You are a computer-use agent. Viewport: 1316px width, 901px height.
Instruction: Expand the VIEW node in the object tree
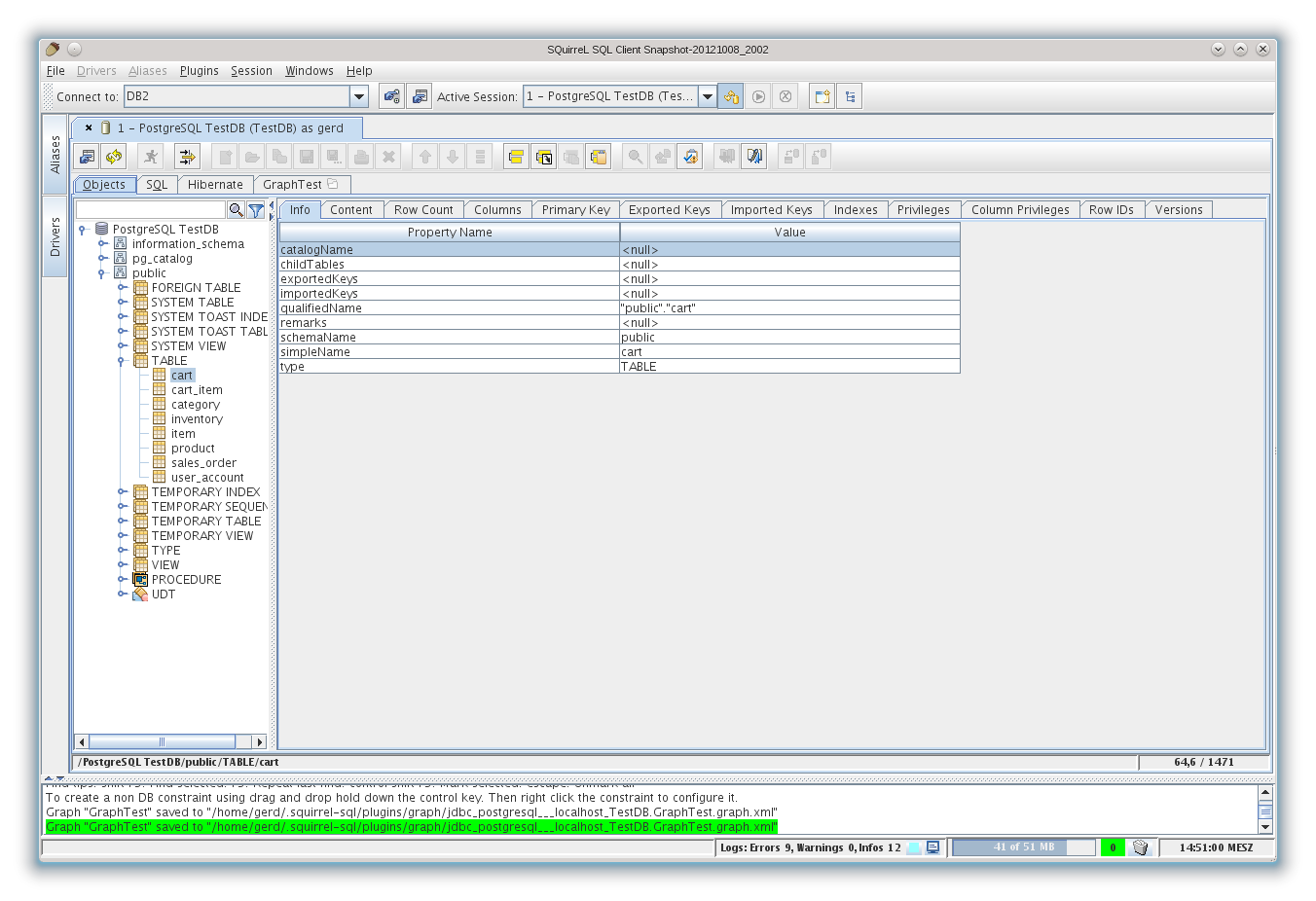coord(120,564)
